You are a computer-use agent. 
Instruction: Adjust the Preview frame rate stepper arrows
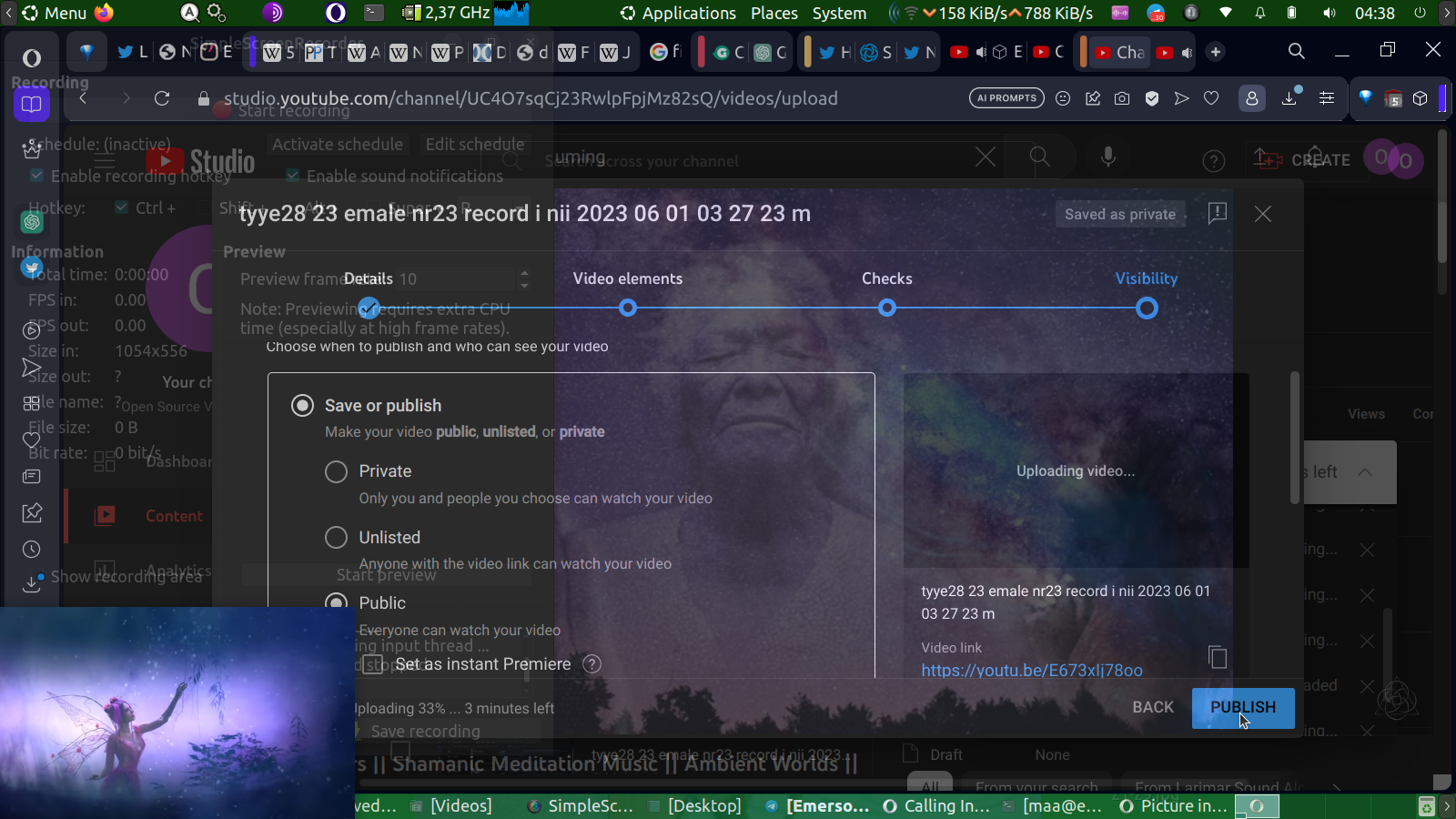click(524, 278)
